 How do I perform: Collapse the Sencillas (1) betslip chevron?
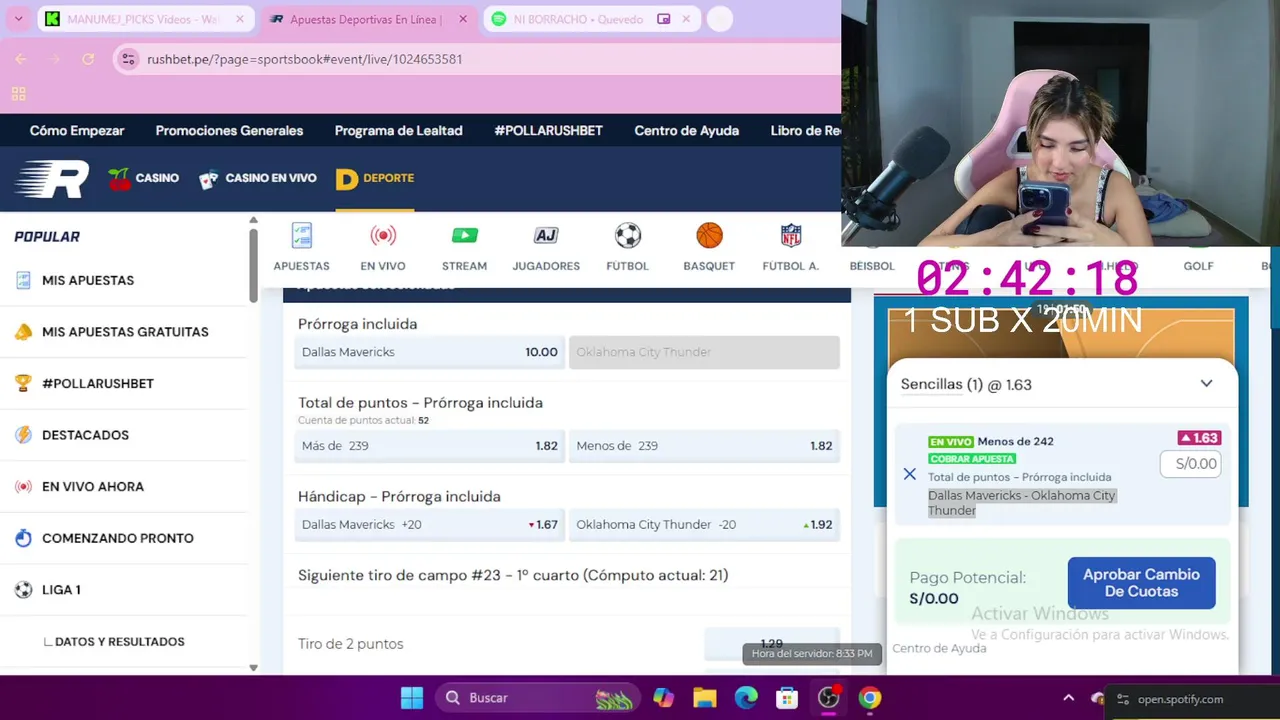[1206, 384]
